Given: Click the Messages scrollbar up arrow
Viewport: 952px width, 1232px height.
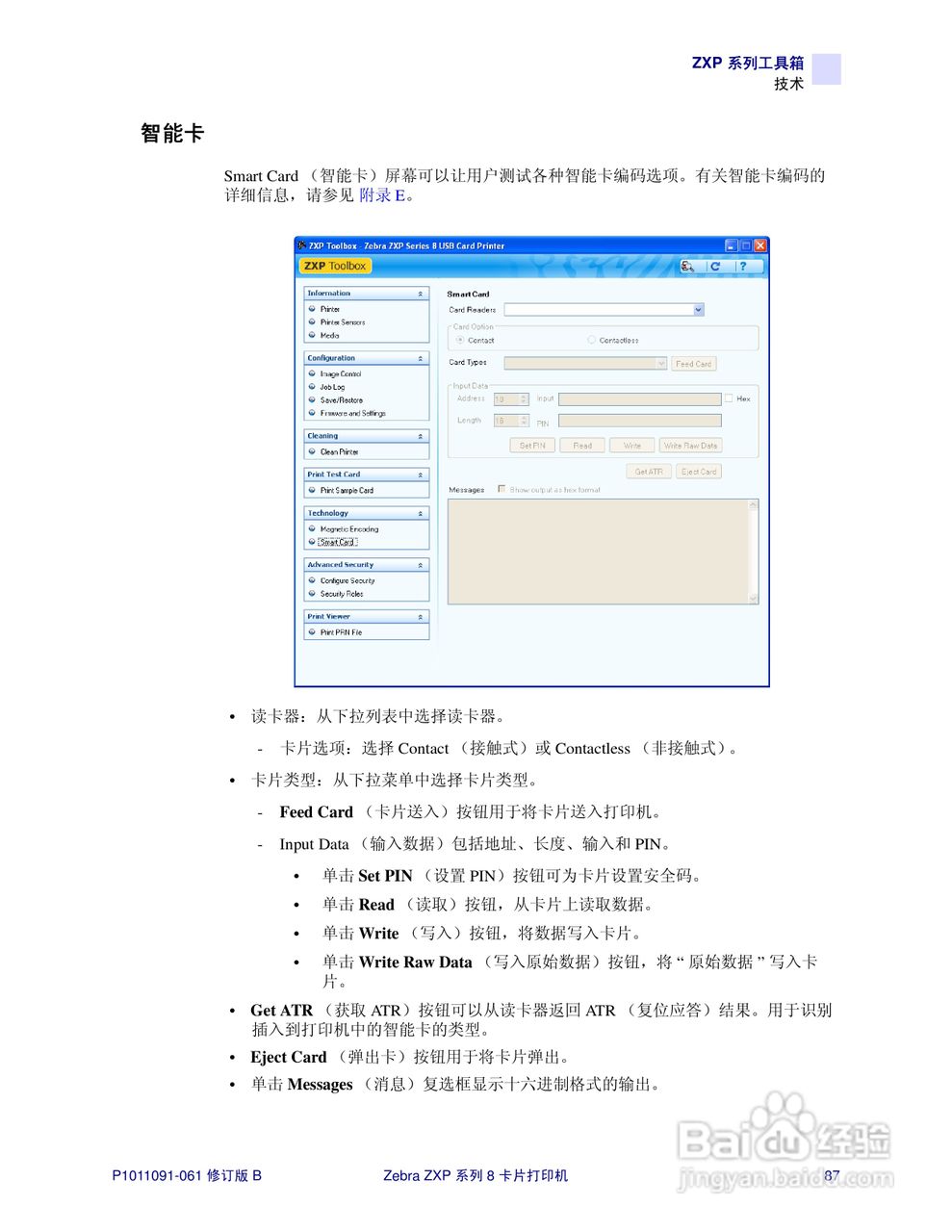Looking at the screenshot, I should point(753,504).
